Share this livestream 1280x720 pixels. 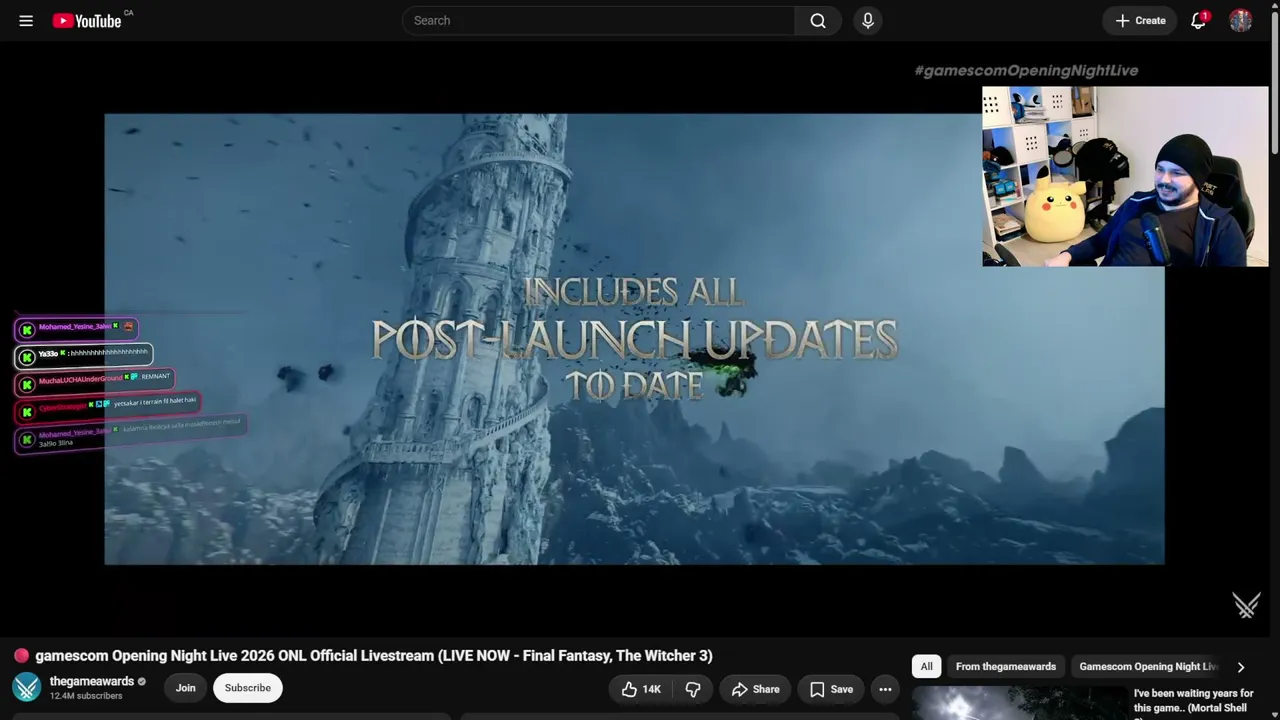click(755, 689)
